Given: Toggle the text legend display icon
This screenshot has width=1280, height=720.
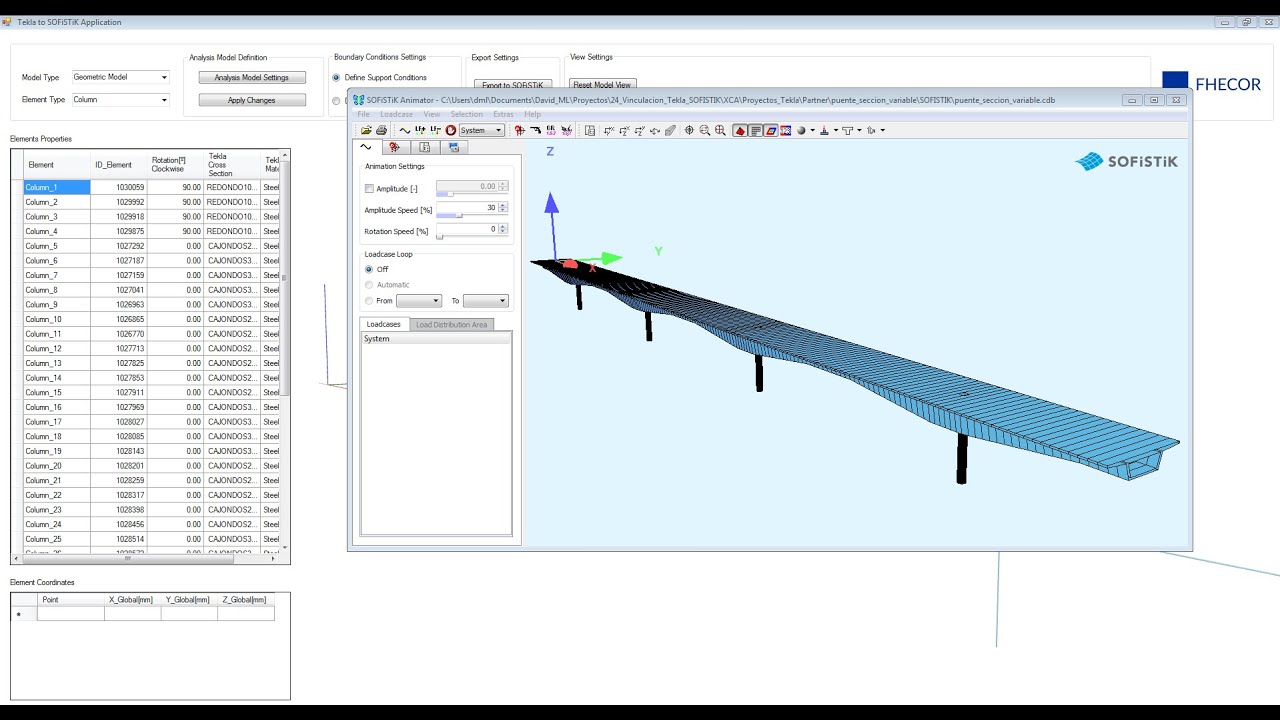Looking at the screenshot, I should click(x=755, y=130).
